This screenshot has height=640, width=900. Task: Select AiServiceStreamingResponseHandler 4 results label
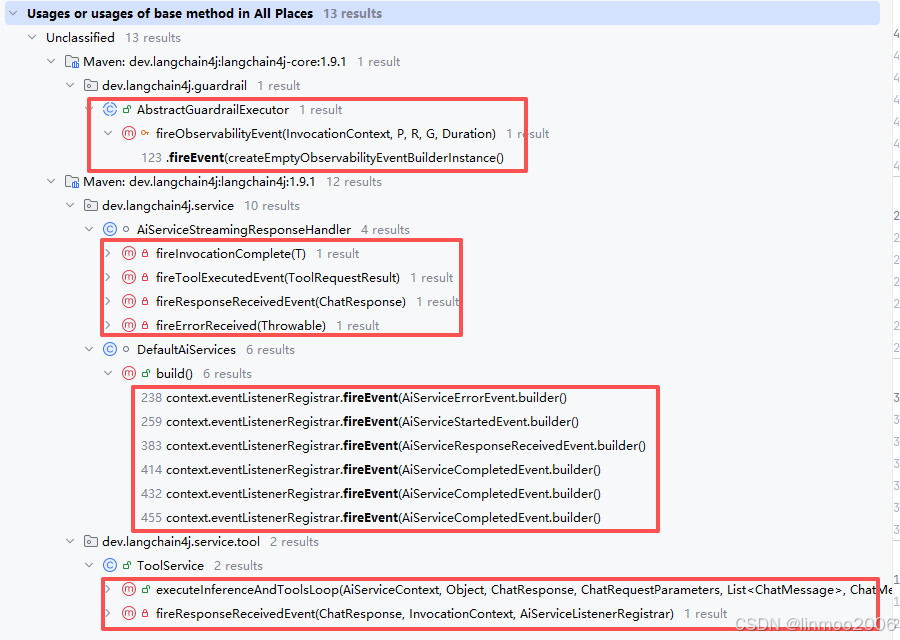tap(243, 230)
